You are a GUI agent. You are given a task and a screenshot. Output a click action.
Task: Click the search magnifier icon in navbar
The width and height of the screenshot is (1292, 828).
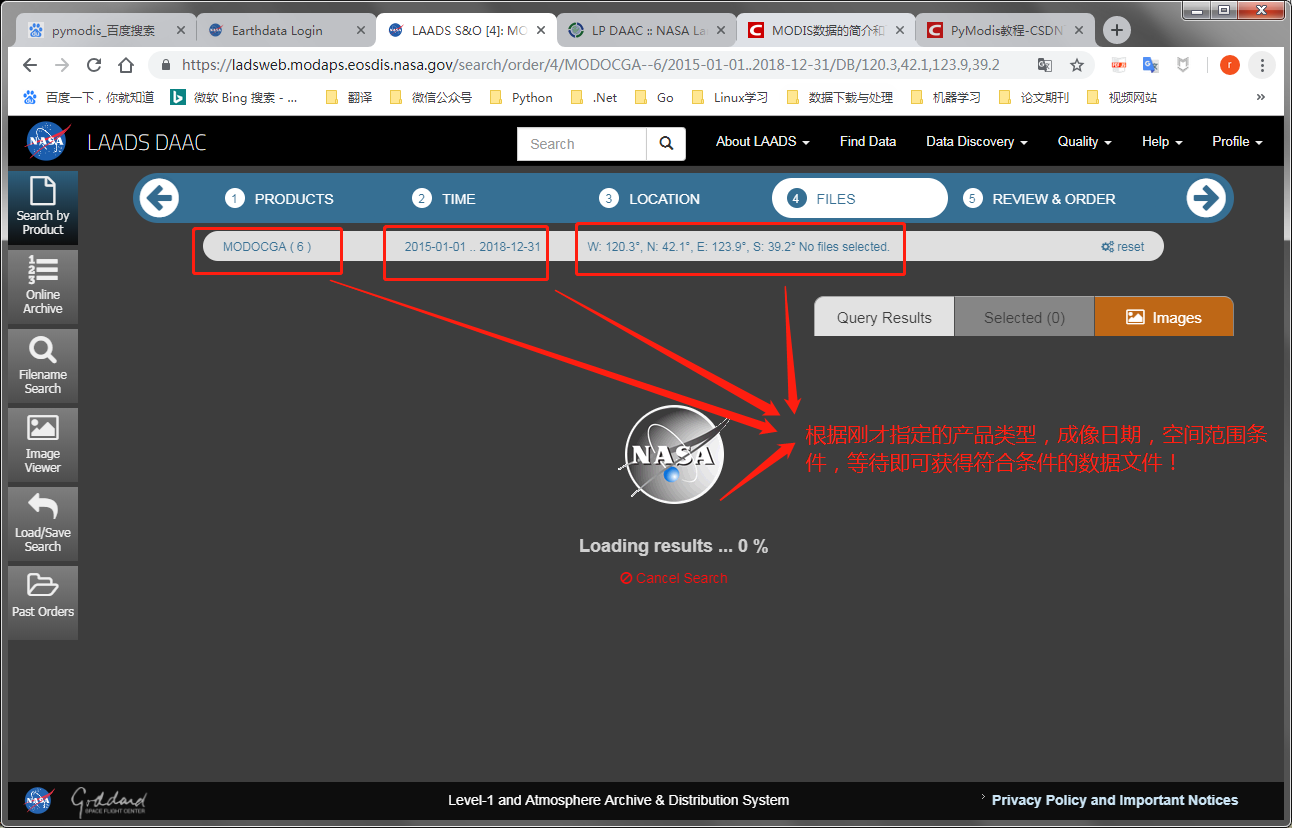[665, 143]
